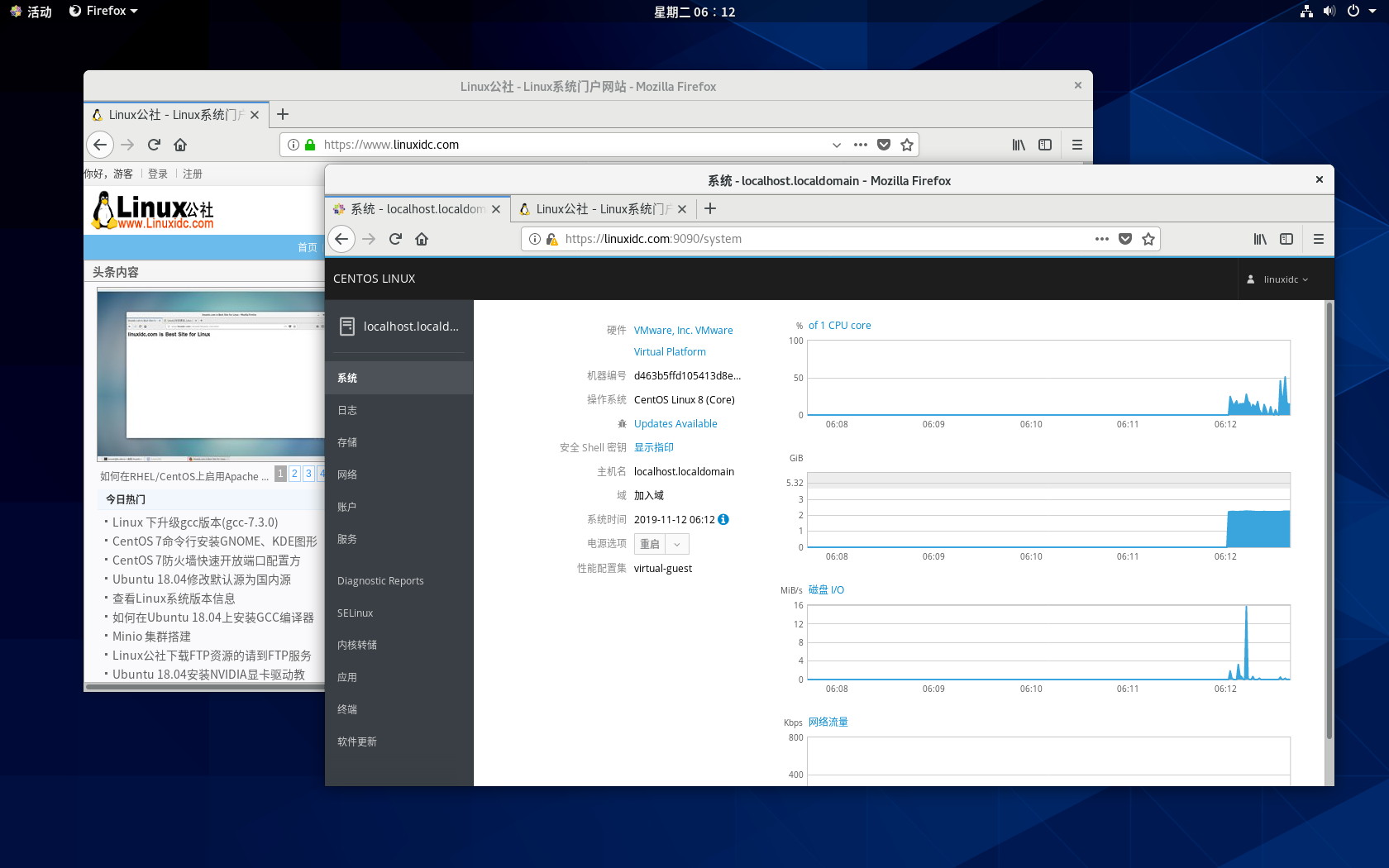Viewport: 1389px width, 868px height.
Task: Select 系统 in the Cockpit sidebar
Action: 399,378
